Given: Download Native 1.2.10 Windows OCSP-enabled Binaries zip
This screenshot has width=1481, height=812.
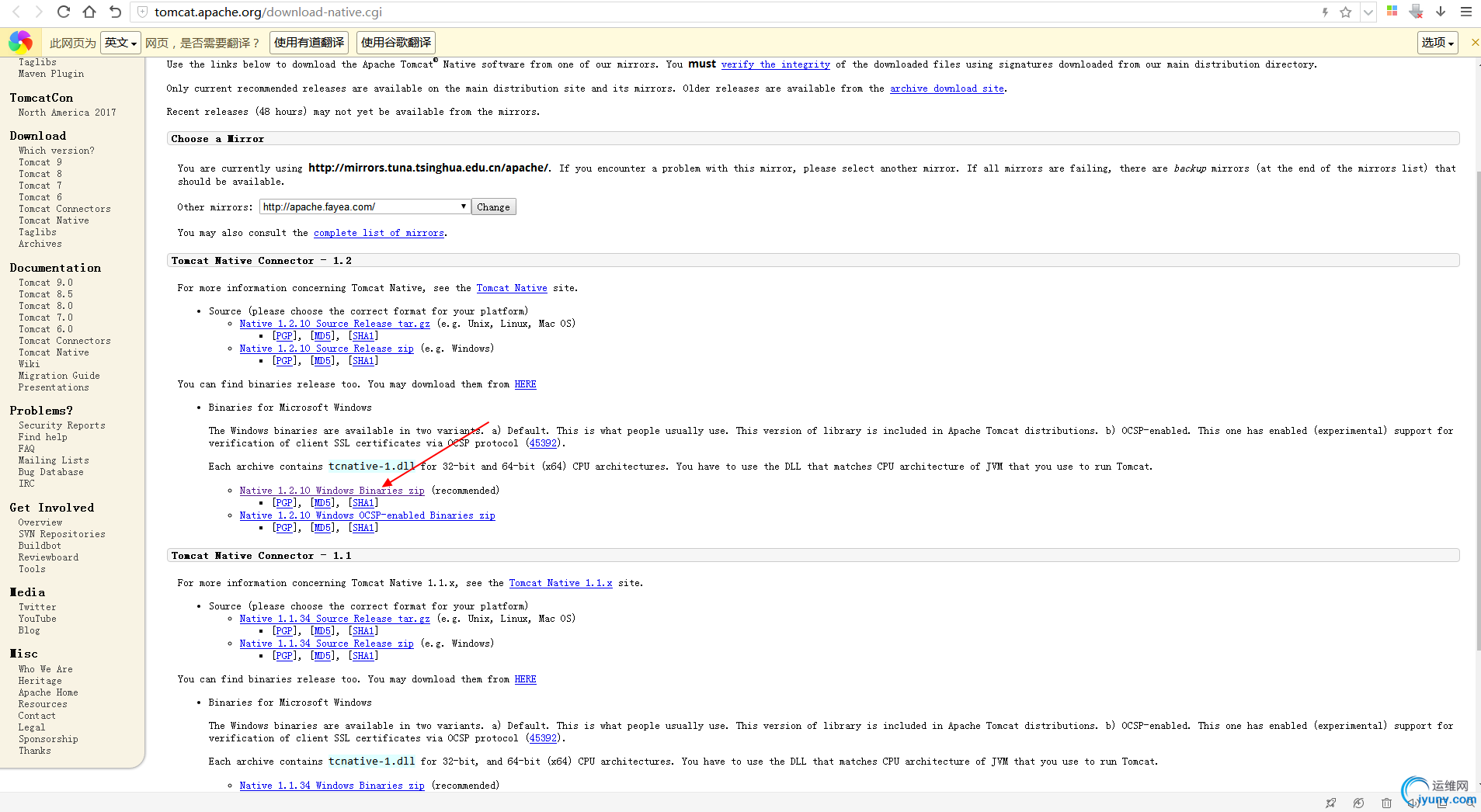Looking at the screenshot, I should tap(367, 515).
